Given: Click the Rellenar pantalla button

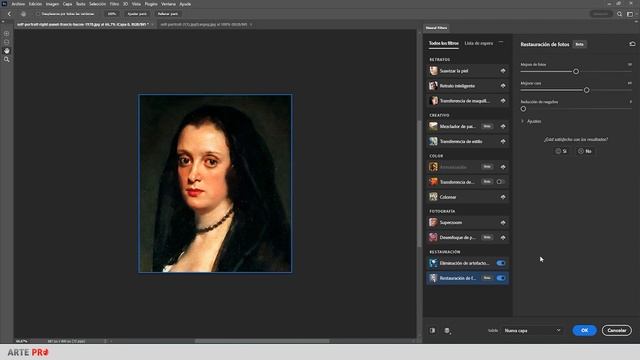Looking at the screenshot, I should [x=168, y=14].
